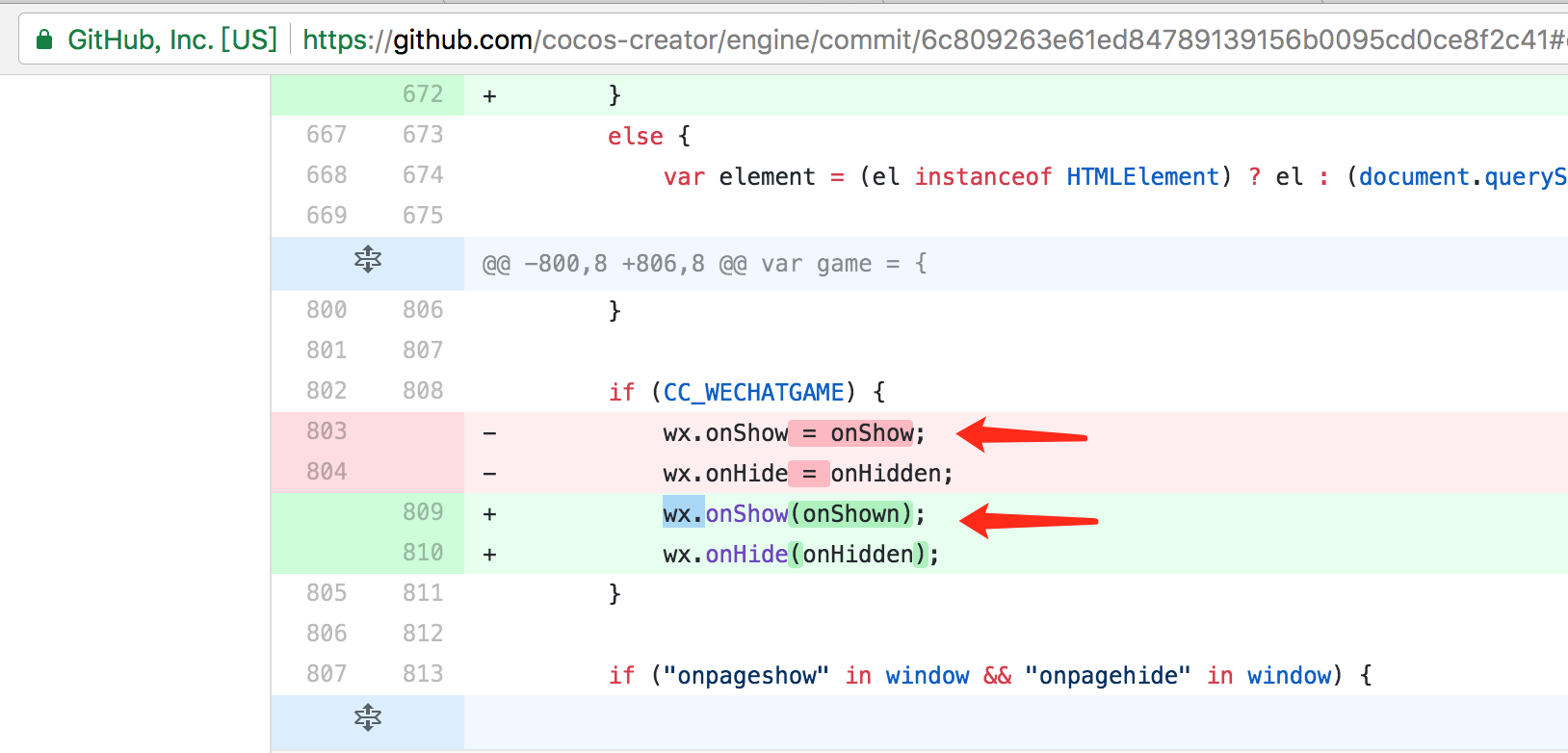Image resolution: width=1568 pixels, height=753 pixels.
Task: Click the "onpageshow" string literal
Action: tap(739, 676)
